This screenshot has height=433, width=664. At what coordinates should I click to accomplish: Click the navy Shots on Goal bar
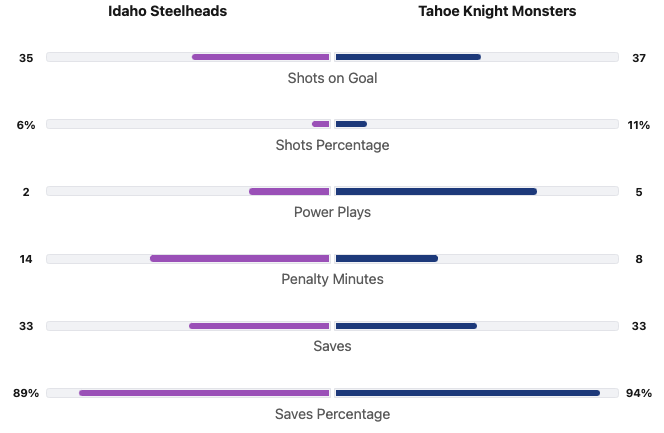(408, 57)
